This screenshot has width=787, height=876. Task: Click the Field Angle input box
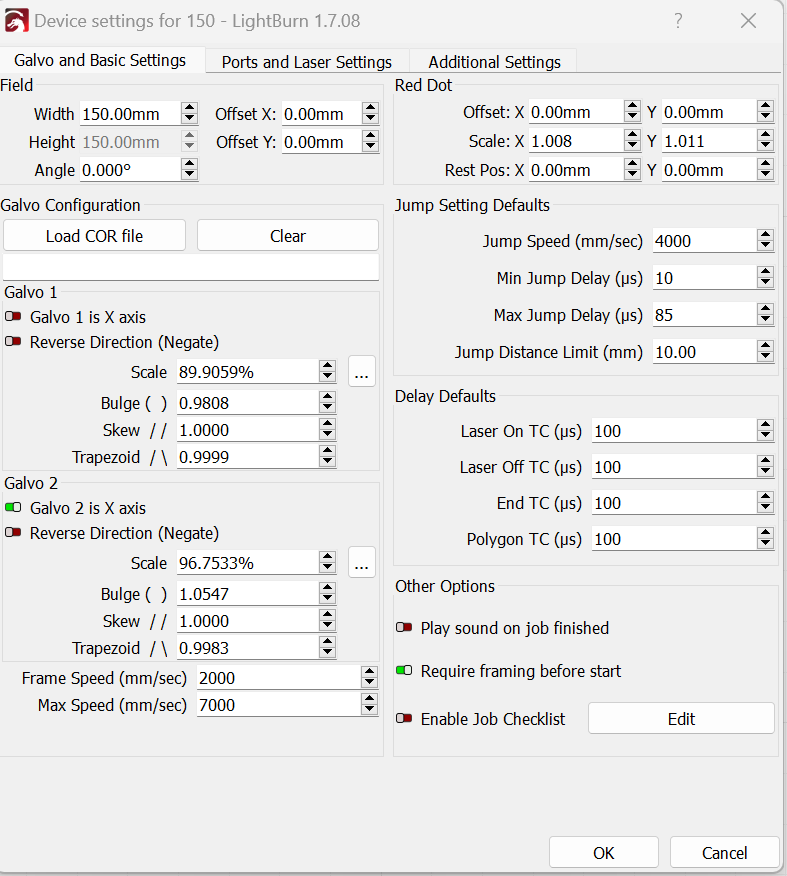(x=131, y=170)
